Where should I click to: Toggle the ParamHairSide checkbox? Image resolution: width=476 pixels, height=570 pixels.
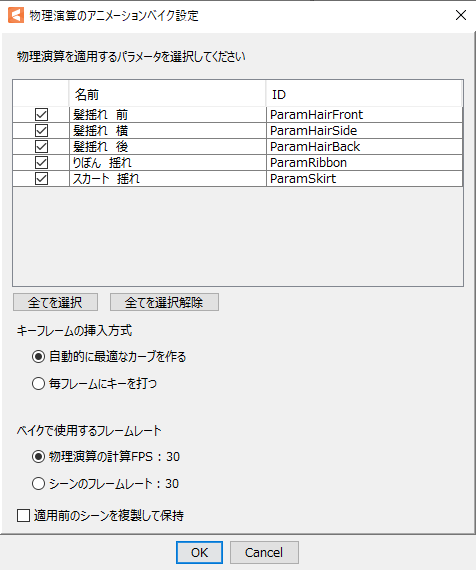41,131
